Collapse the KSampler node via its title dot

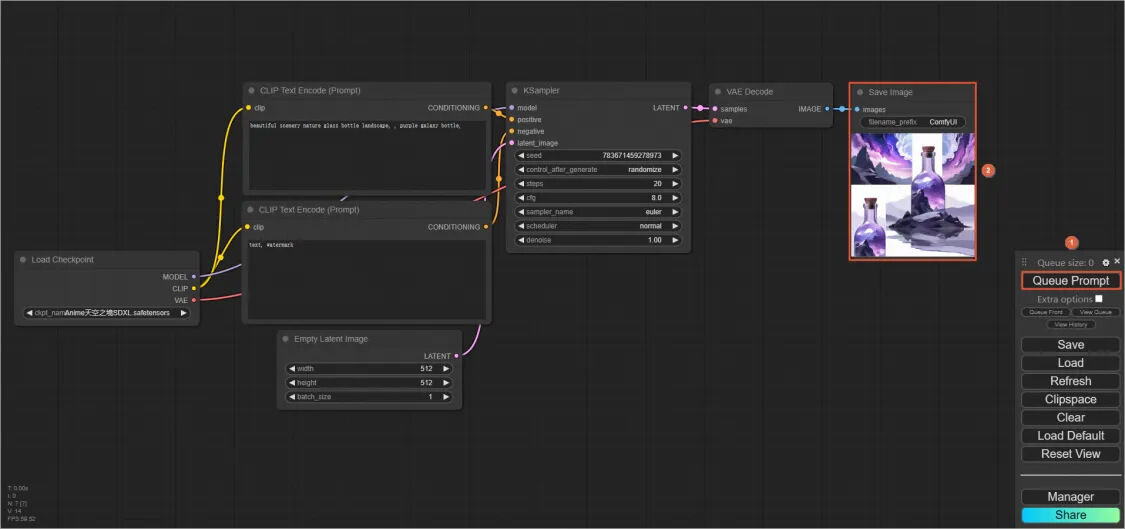coord(514,91)
